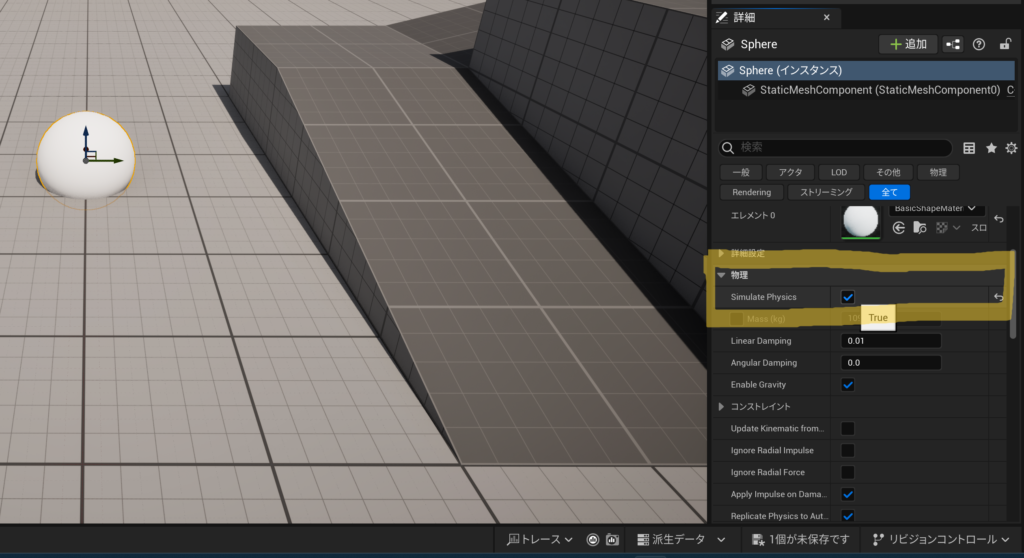Click the use-selected-asset arrow icon under material
1024x558 pixels.
click(899, 228)
